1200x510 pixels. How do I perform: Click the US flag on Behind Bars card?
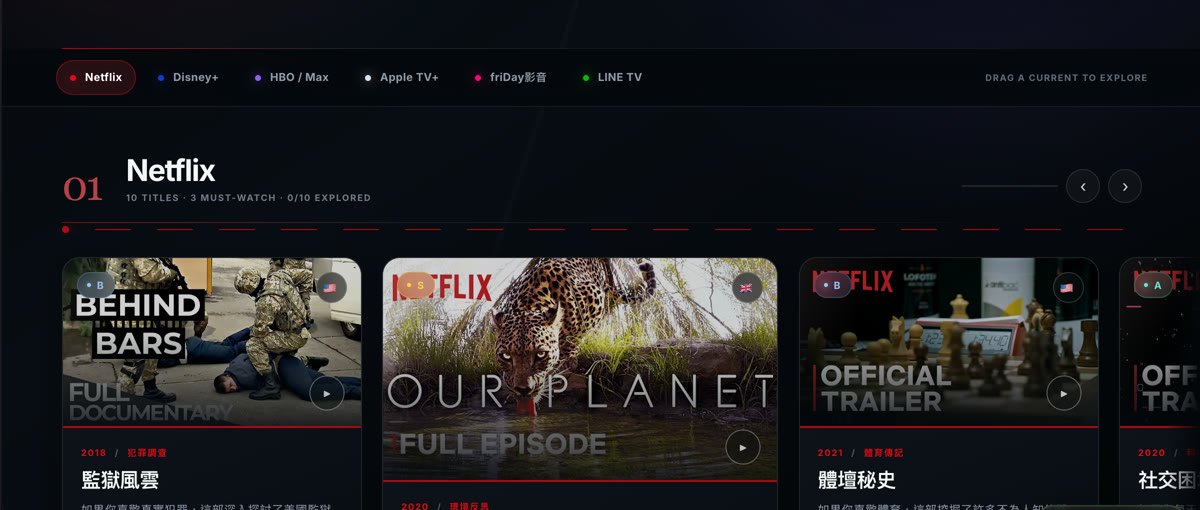pos(331,287)
